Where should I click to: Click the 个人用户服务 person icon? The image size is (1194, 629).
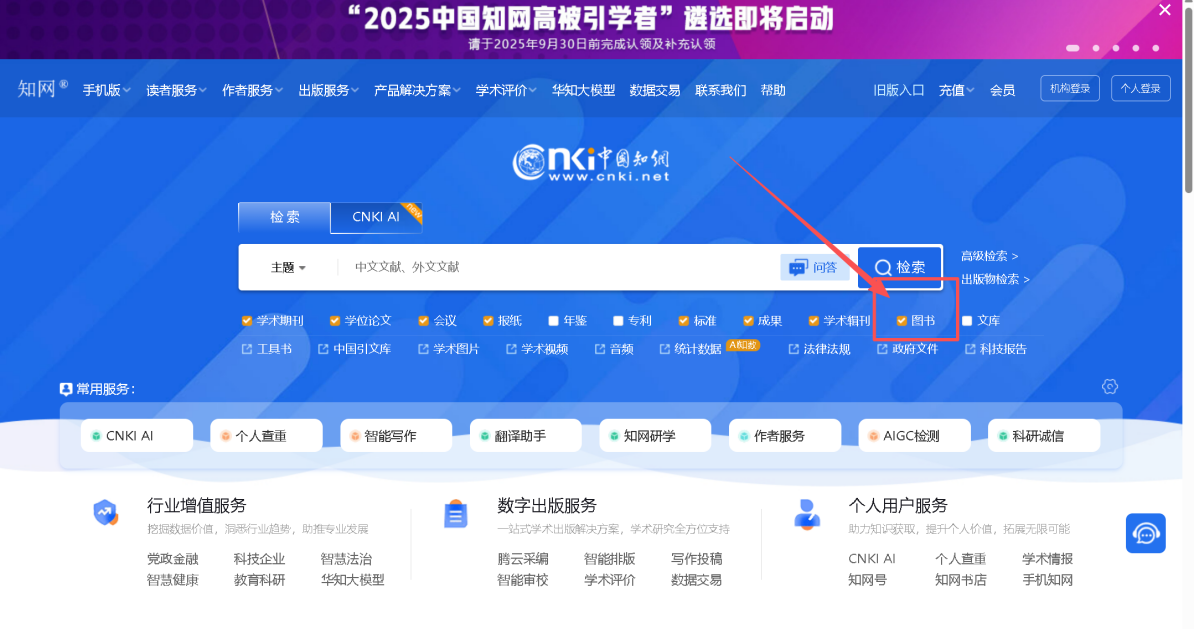click(806, 514)
